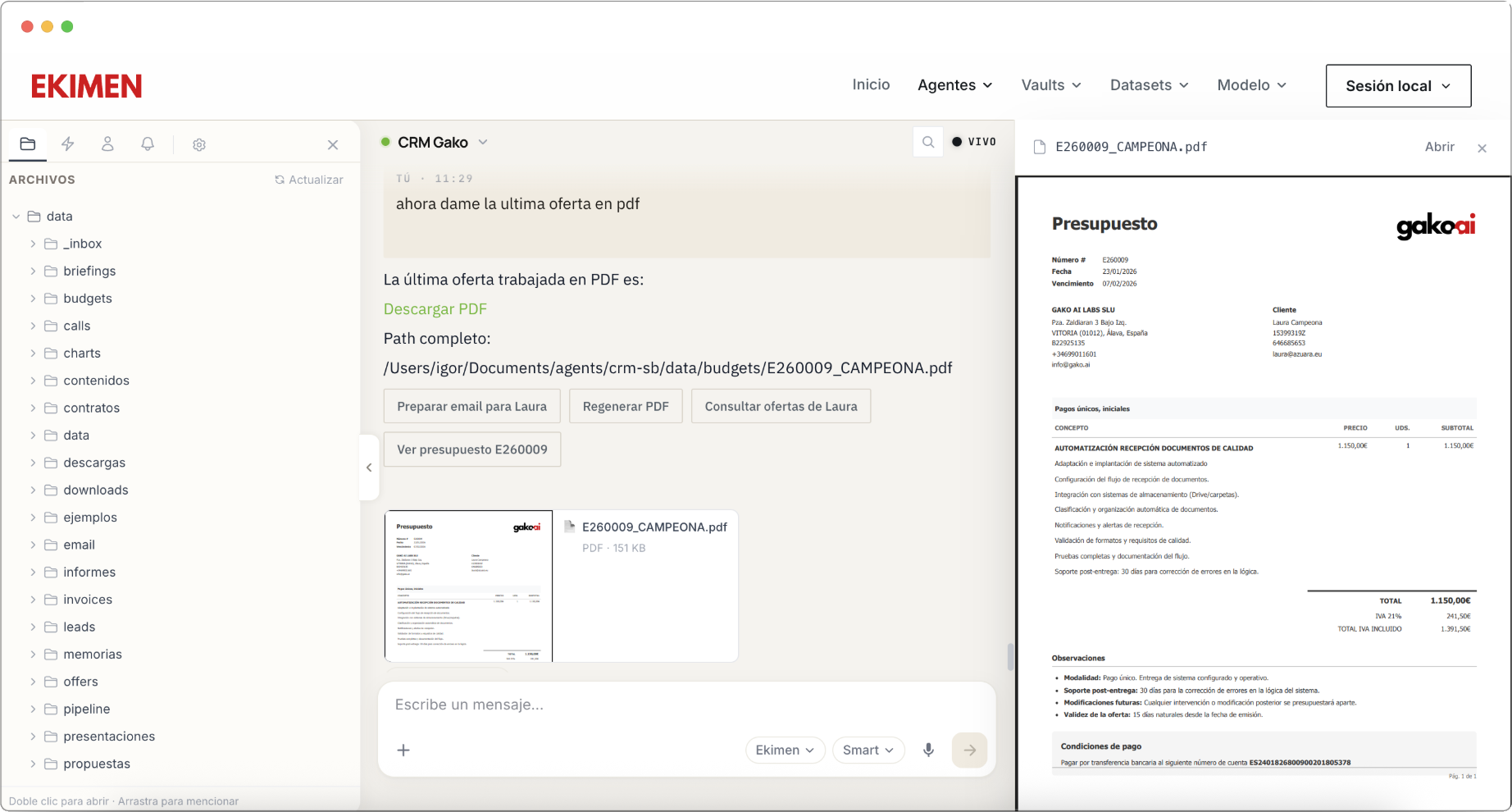Expand the briefings folder

(x=33, y=271)
